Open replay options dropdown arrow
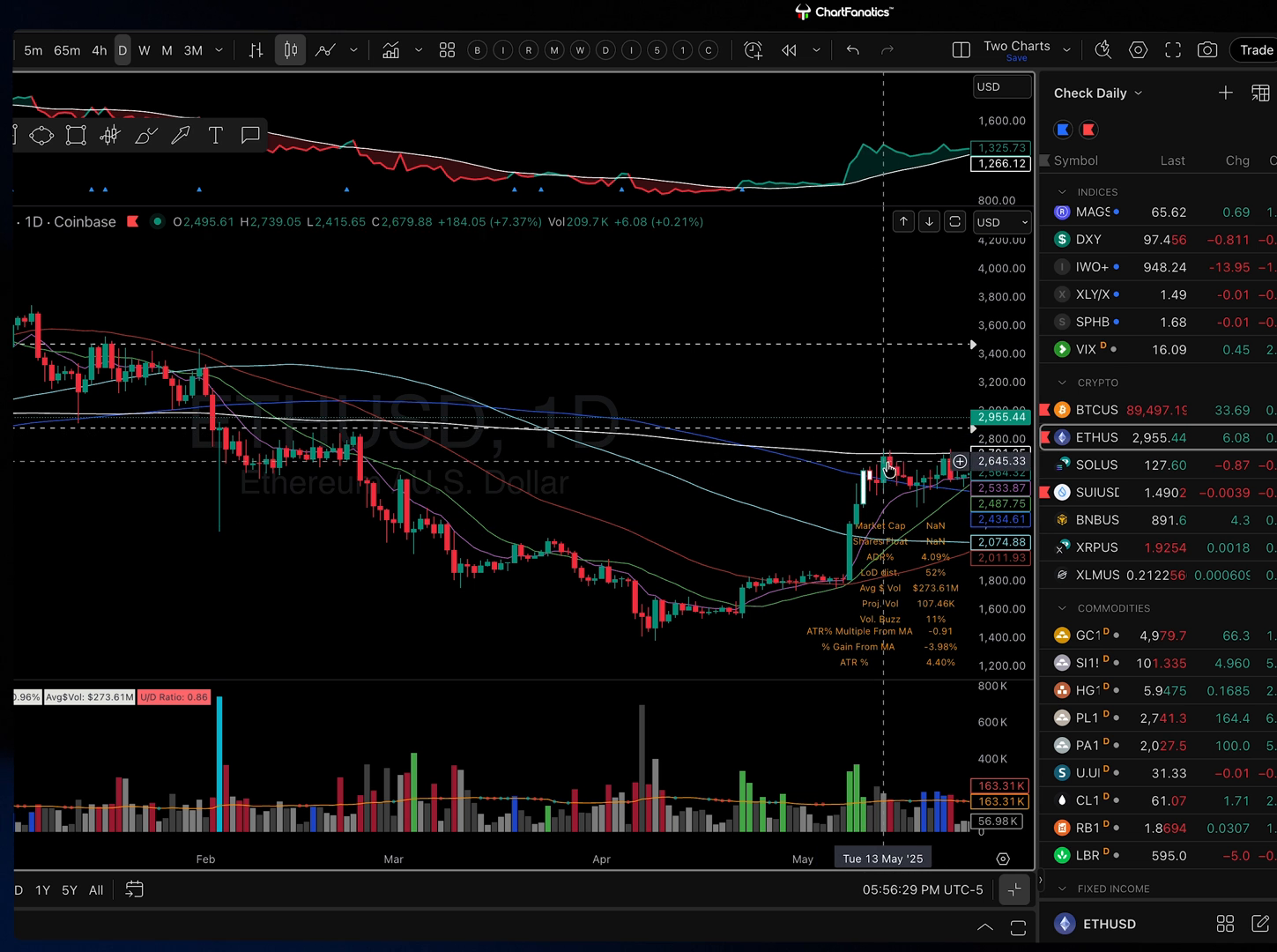Image resolution: width=1277 pixels, height=952 pixels. [816, 50]
